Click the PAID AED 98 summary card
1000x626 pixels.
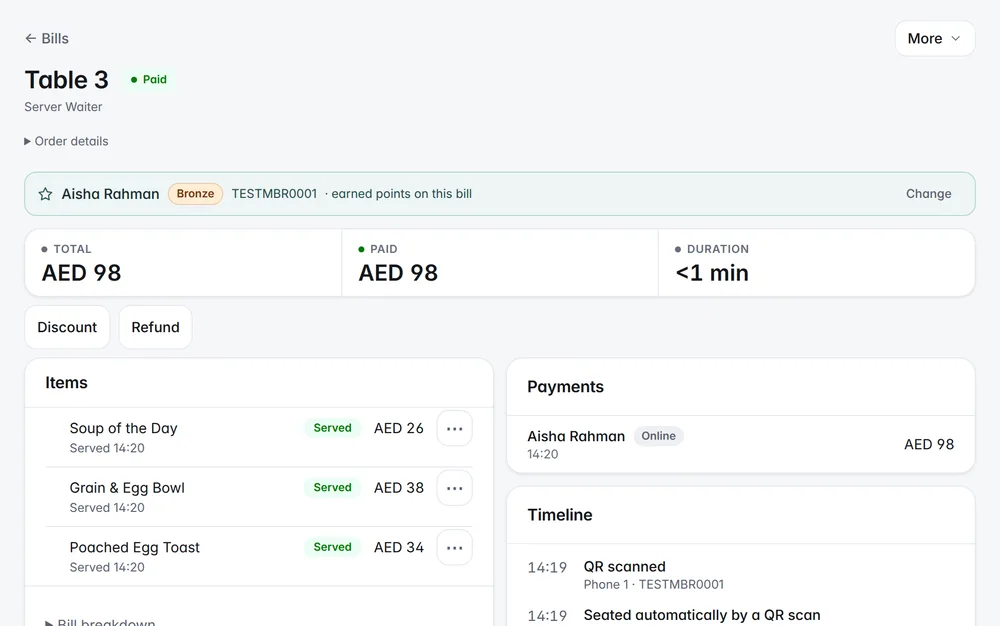(x=500, y=263)
